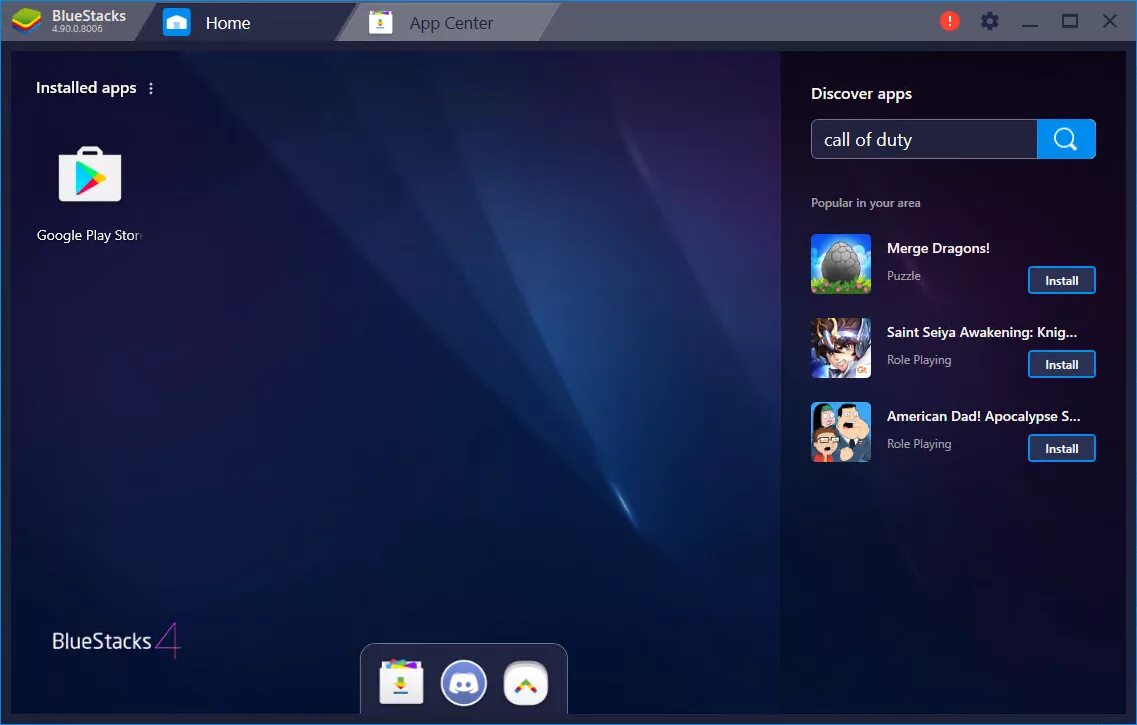1137x725 pixels.
Task: Close the BlueStacks window
Action: [1109, 21]
